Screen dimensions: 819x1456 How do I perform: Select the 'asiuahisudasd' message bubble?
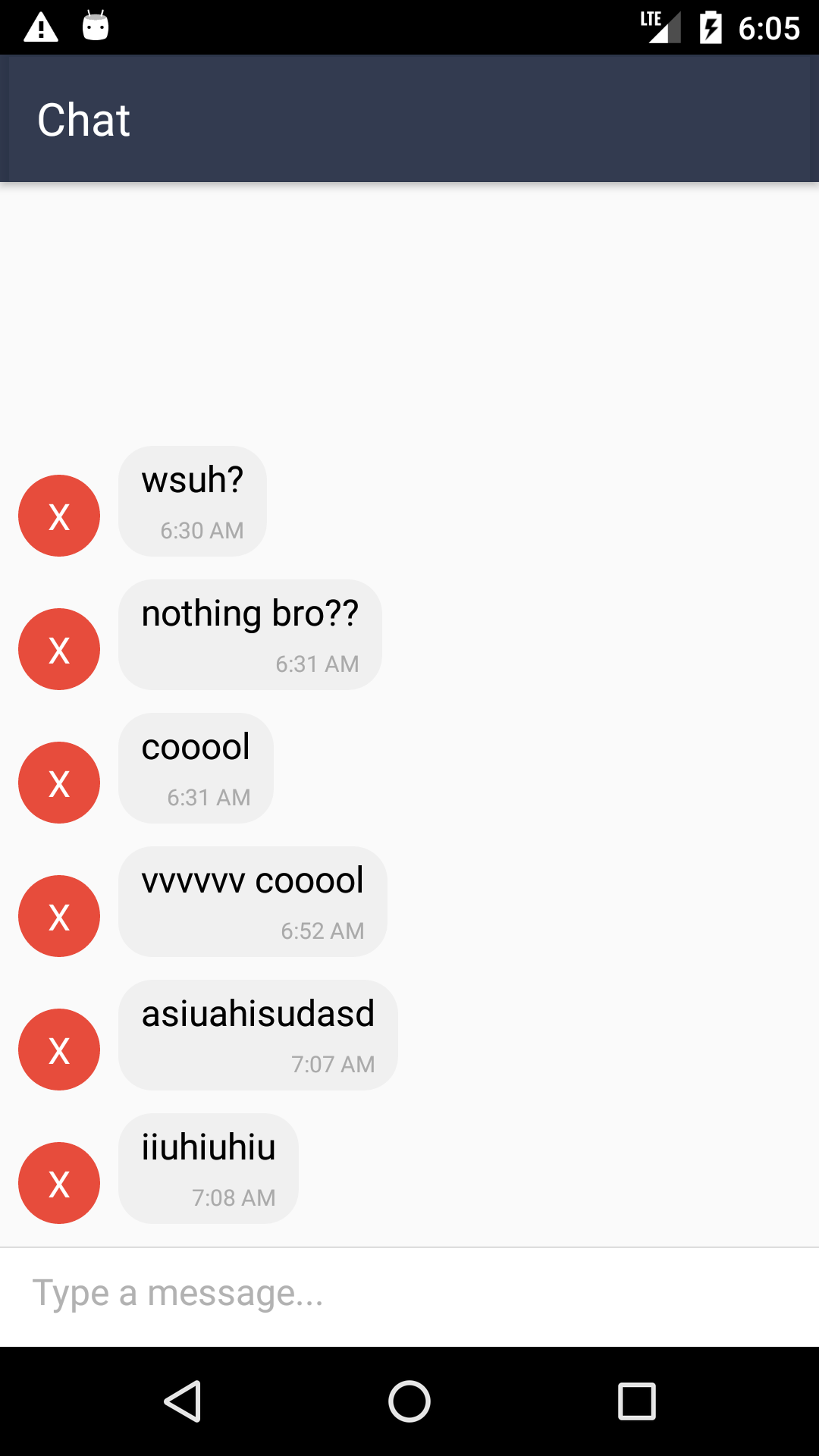258,1035
